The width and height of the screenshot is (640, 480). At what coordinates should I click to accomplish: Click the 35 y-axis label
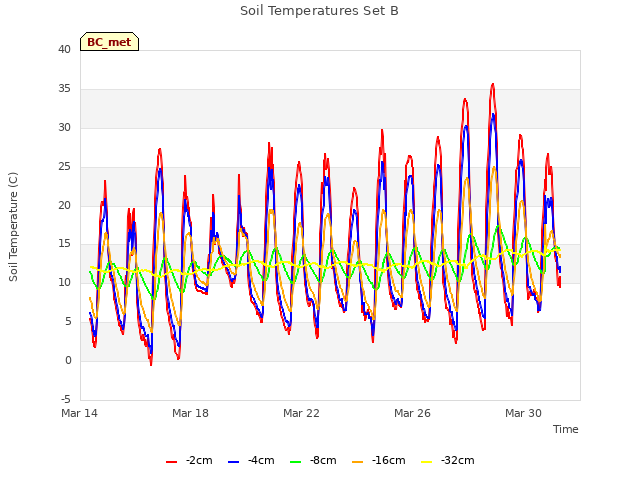click(64, 89)
